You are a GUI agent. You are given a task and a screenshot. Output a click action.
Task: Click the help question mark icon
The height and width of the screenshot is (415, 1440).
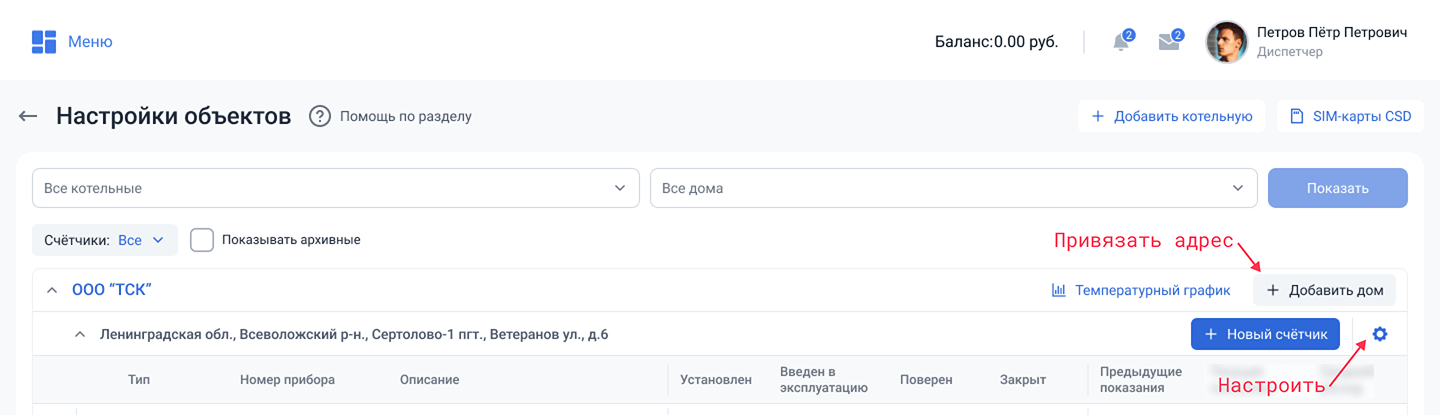[x=320, y=116]
